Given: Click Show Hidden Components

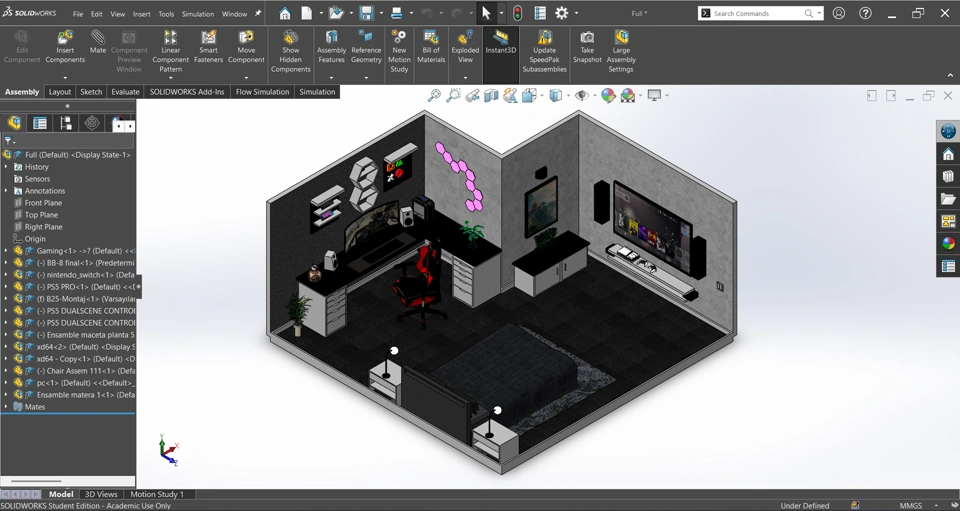Looking at the screenshot, I should click(290, 51).
